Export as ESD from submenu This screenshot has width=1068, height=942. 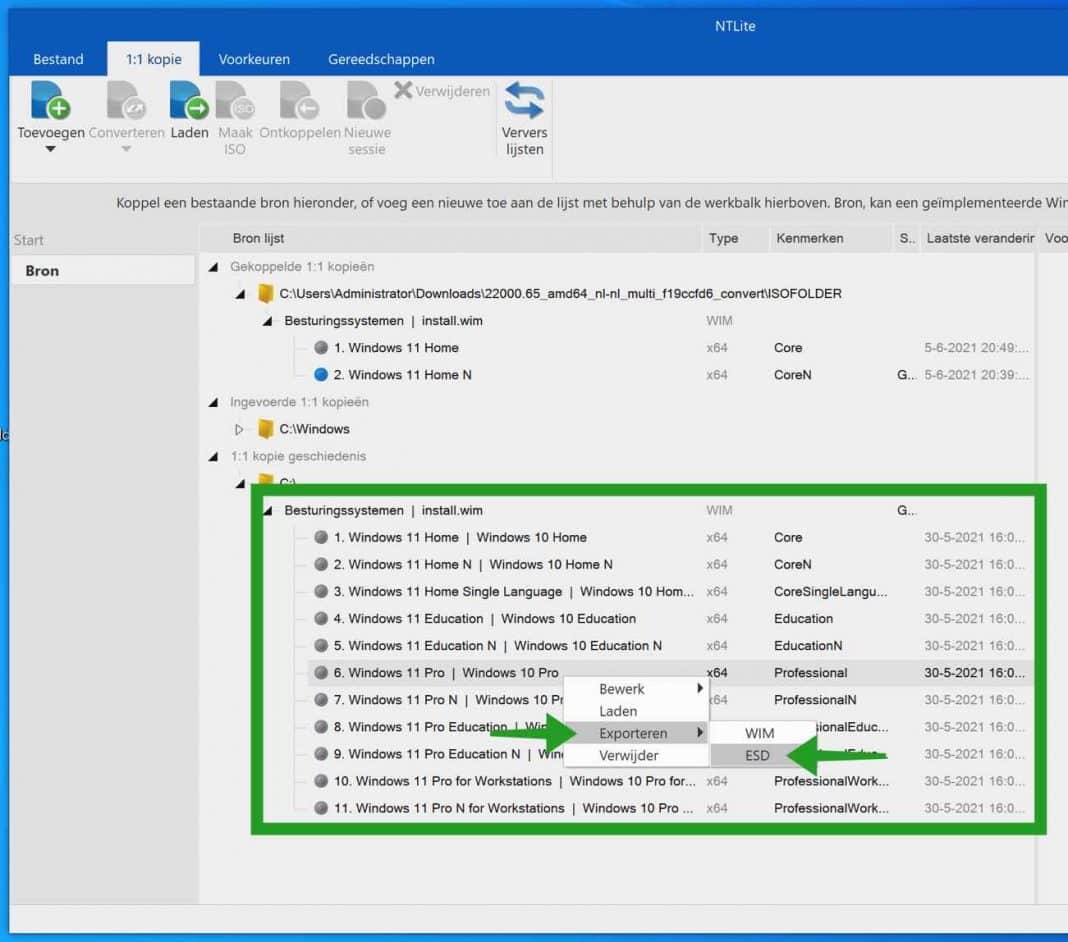[x=757, y=755]
